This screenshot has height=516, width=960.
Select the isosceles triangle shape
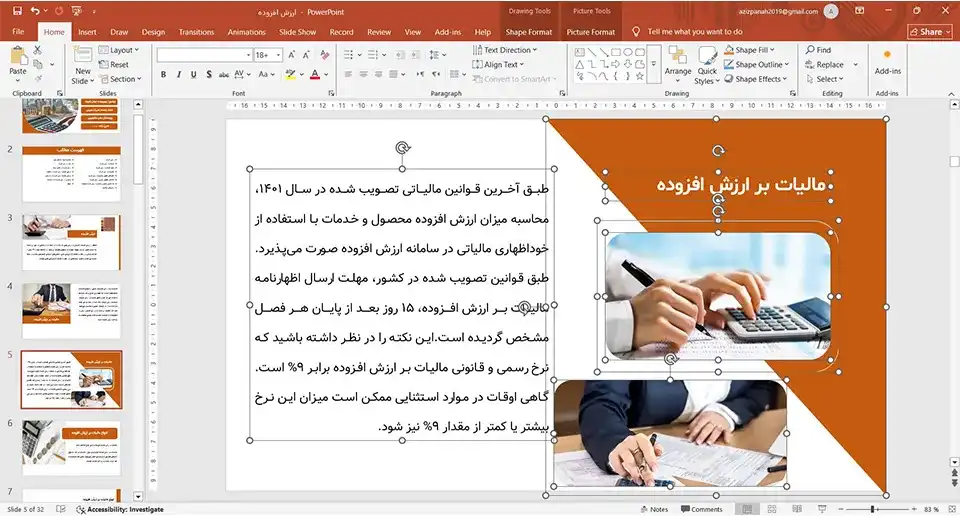579,64
